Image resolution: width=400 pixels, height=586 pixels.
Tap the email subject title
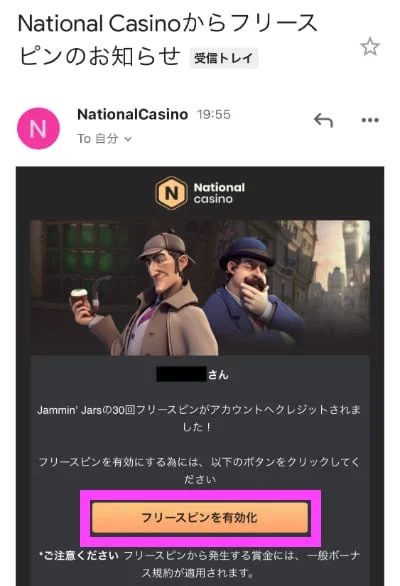pyautogui.click(x=167, y=40)
